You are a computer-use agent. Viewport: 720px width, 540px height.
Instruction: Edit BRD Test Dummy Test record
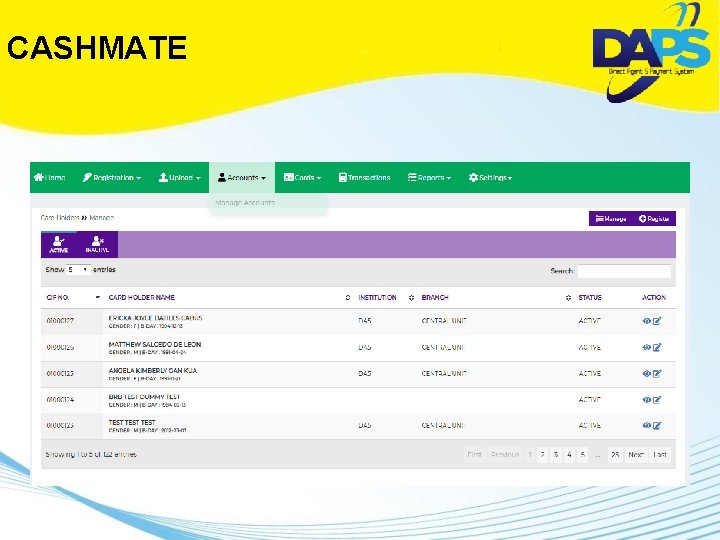click(x=657, y=400)
